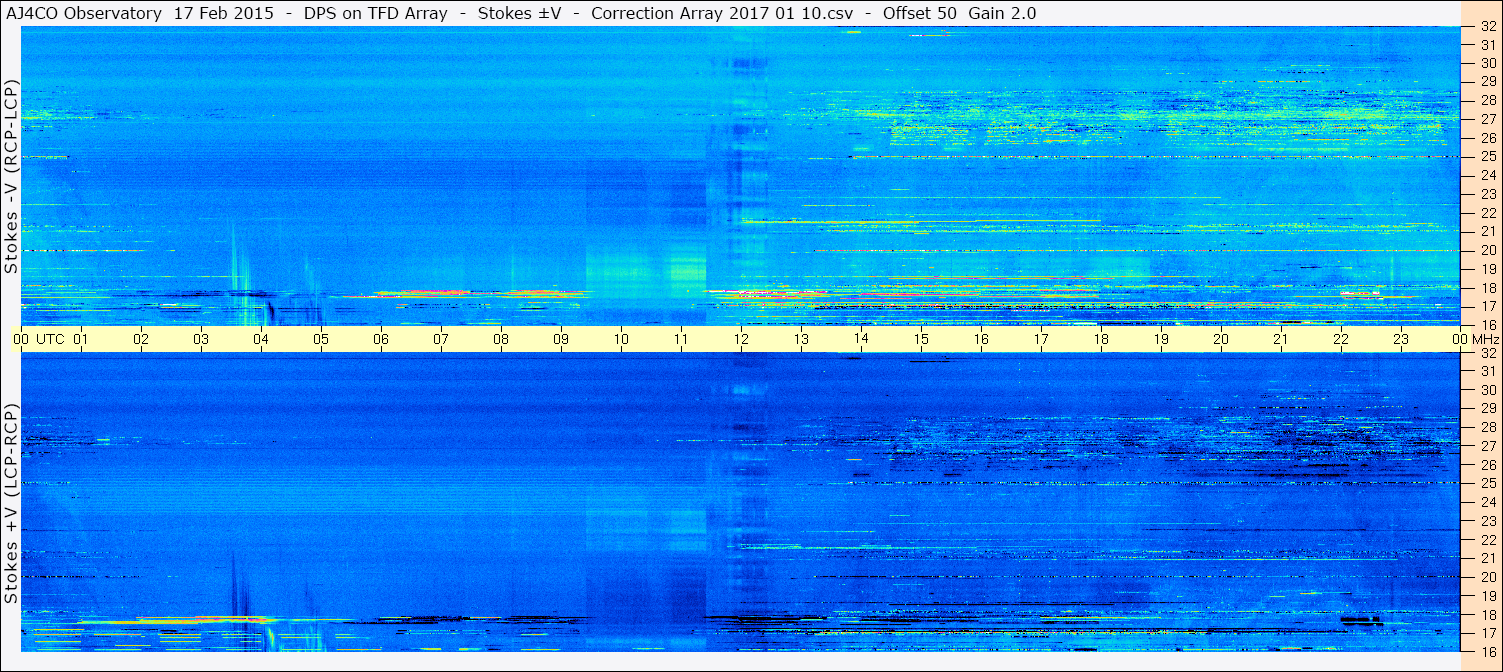Select the 19 MHz tick of the Stokes +V panel

(1487, 596)
